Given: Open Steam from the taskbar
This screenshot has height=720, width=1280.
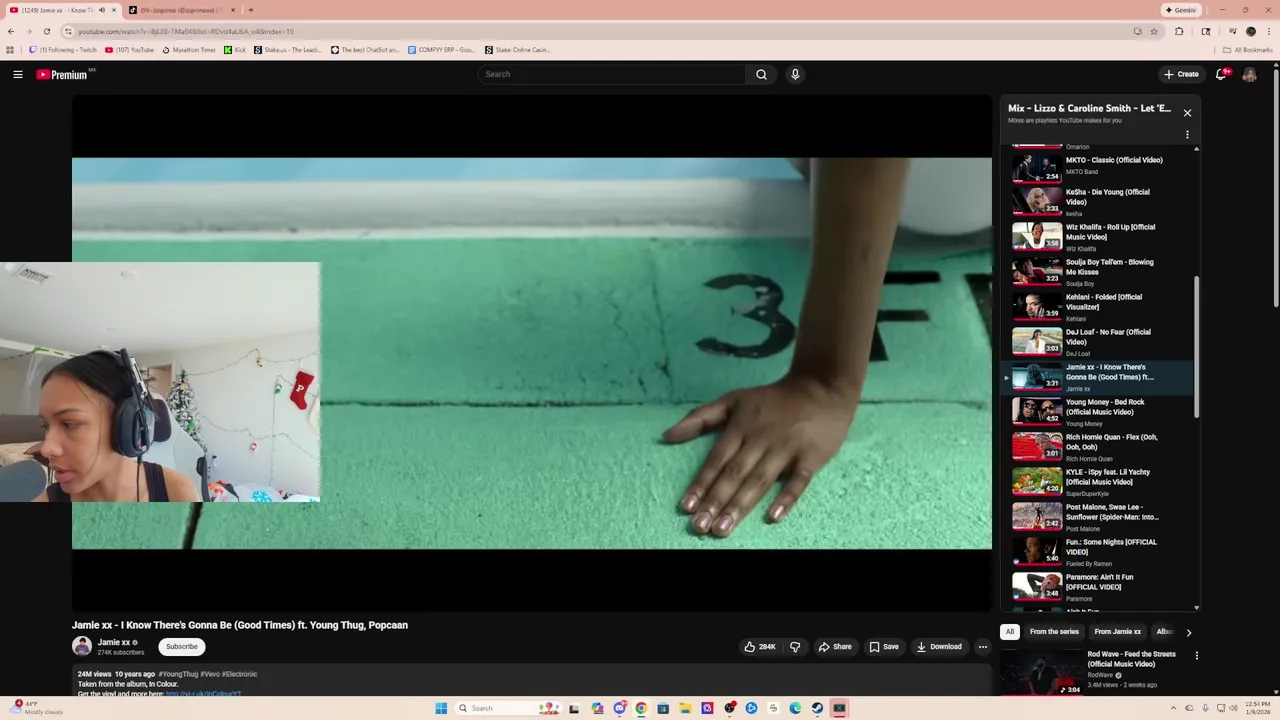Looking at the screenshot, I should pyautogui.click(x=817, y=708).
